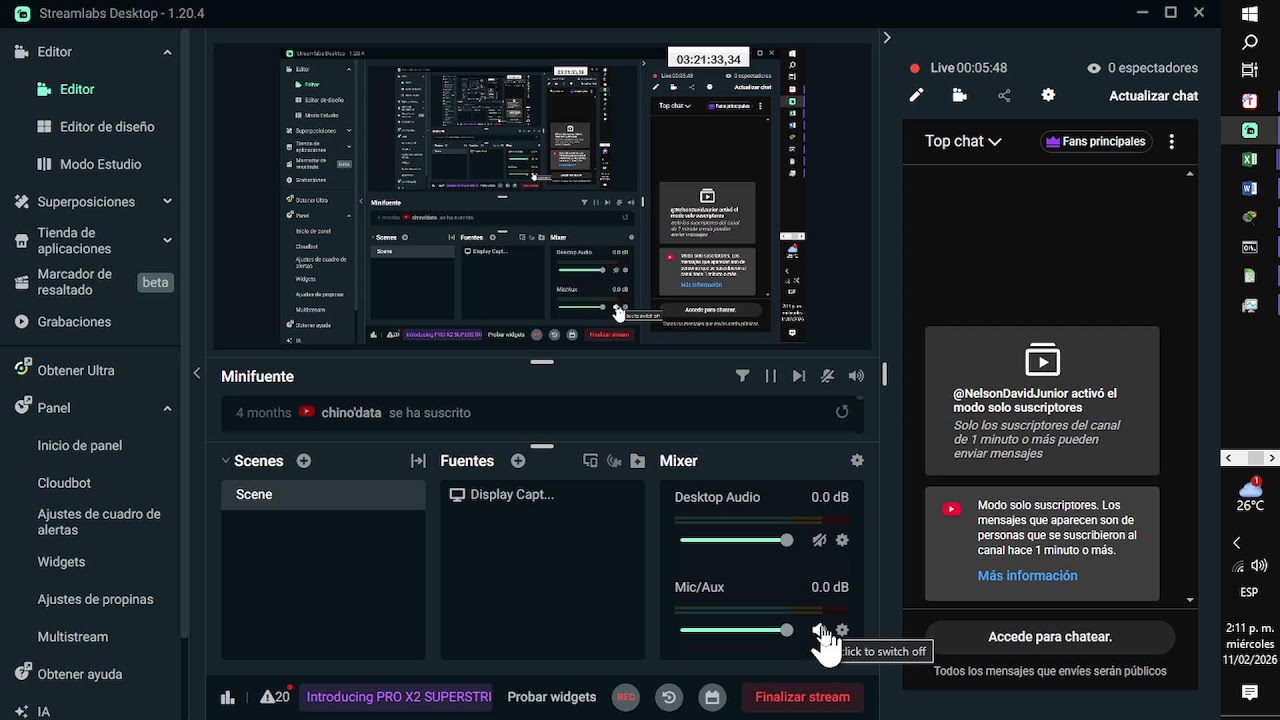Open the audio-camera icon in Fuentes header

point(614,461)
